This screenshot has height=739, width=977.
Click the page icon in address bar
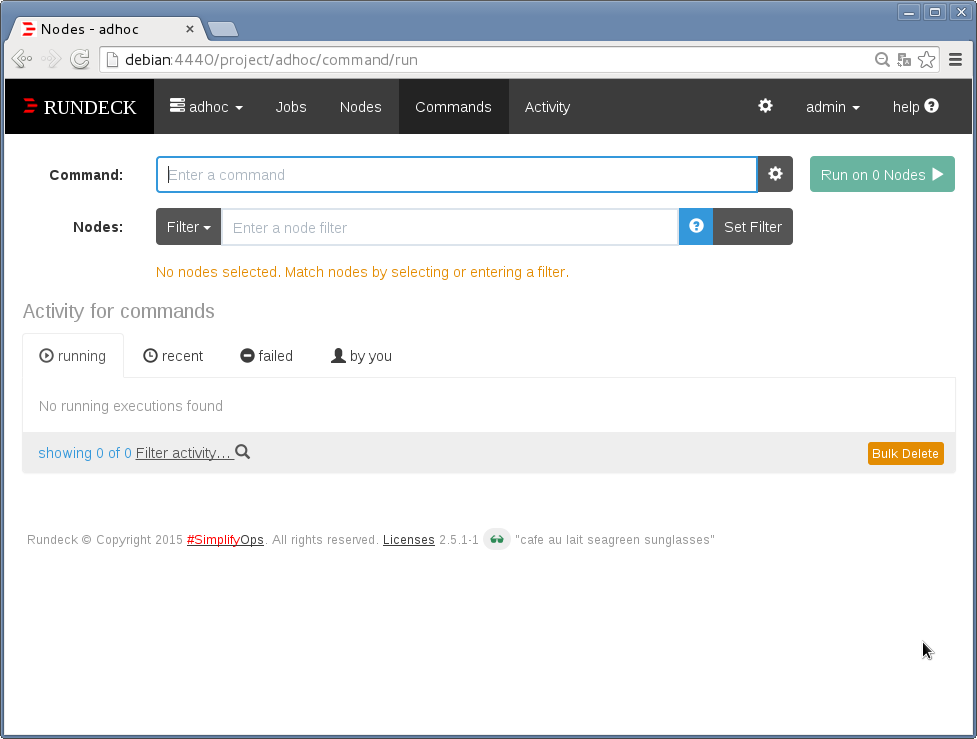tap(112, 59)
